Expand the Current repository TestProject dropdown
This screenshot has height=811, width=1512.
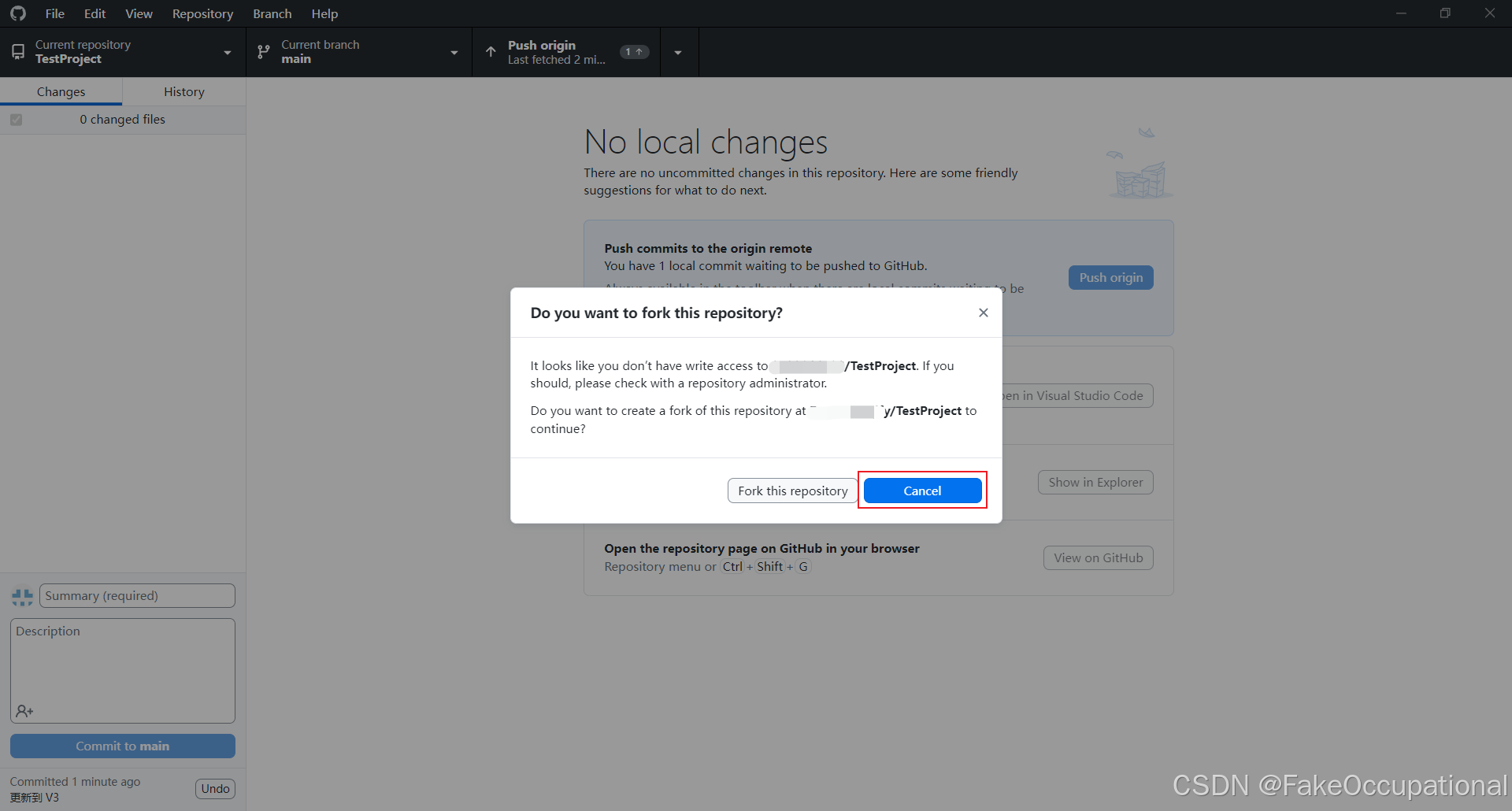pos(123,52)
